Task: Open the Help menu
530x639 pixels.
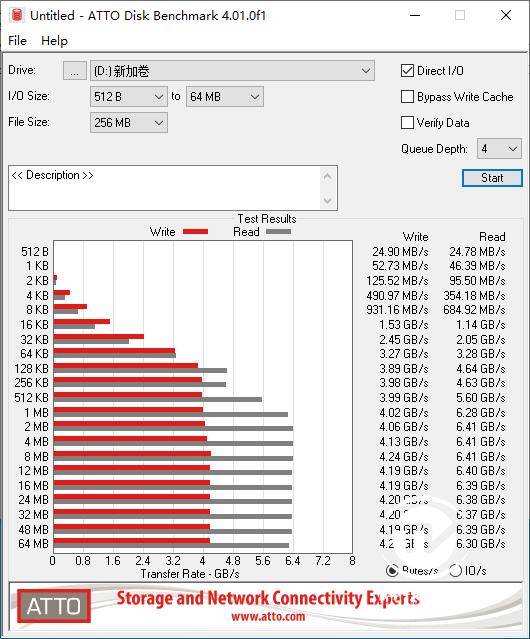Action: point(54,41)
